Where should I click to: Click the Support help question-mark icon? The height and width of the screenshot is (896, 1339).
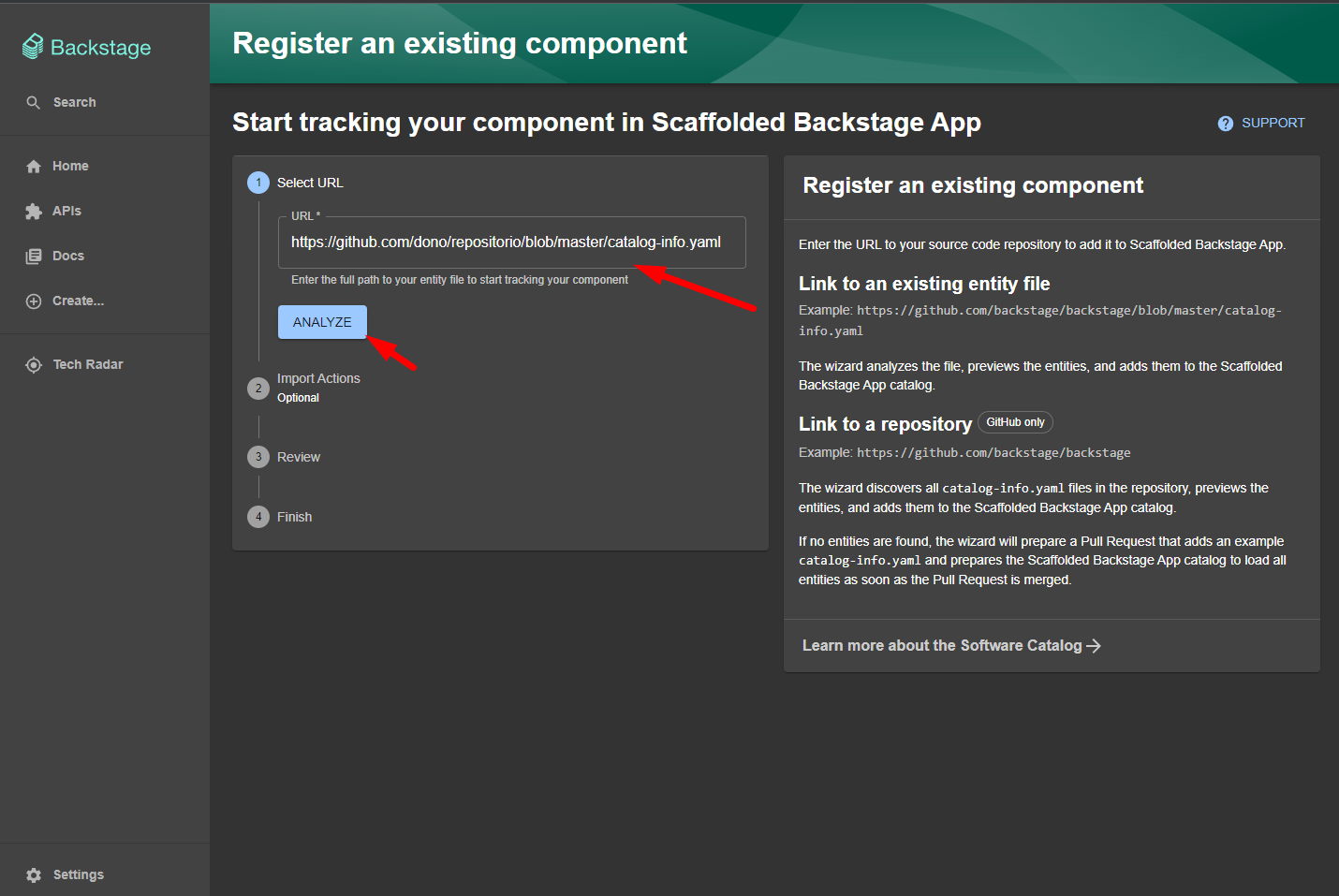(1225, 123)
